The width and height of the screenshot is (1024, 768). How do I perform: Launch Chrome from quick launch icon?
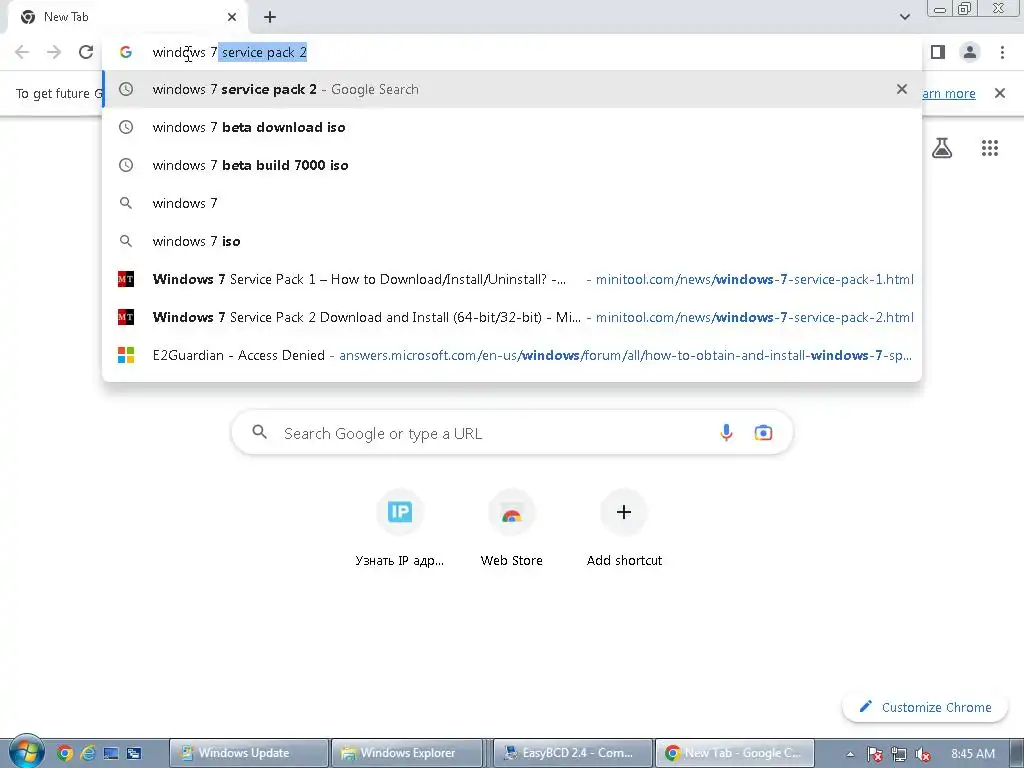[65, 754]
